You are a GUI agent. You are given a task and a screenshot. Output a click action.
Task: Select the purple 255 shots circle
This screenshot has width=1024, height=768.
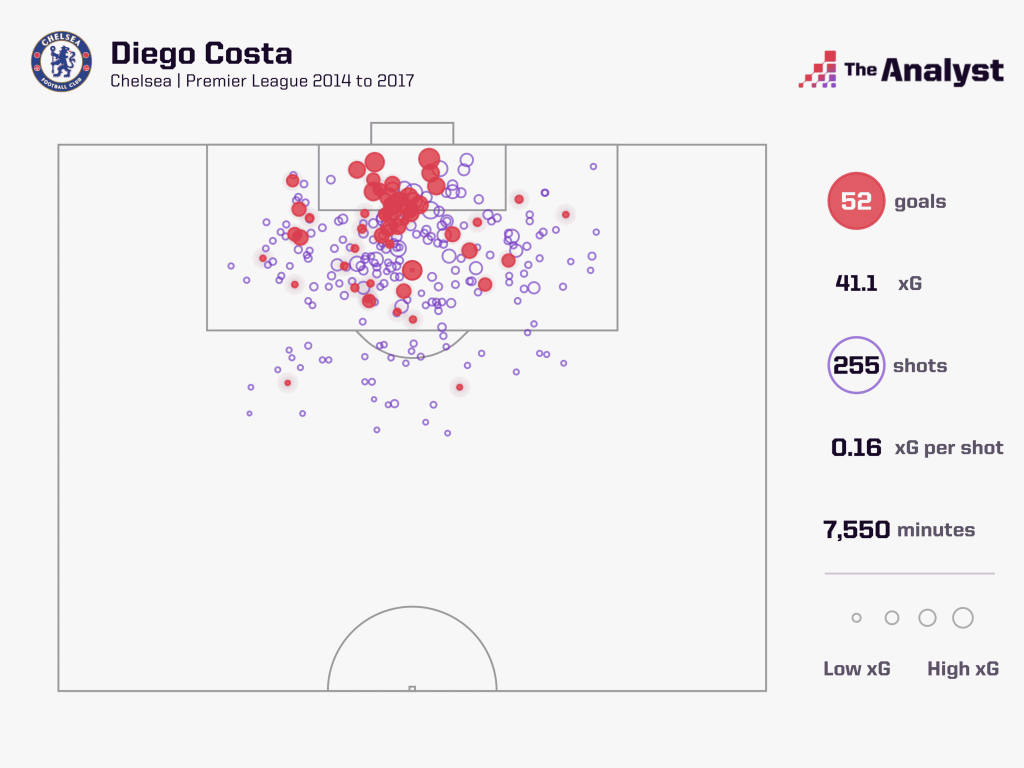click(856, 365)
